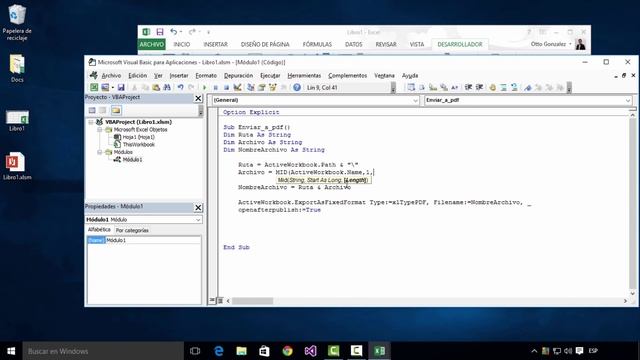640x360 pixels.
Task: Collapse the Módulos folder node
Action: tap(99, 152)
